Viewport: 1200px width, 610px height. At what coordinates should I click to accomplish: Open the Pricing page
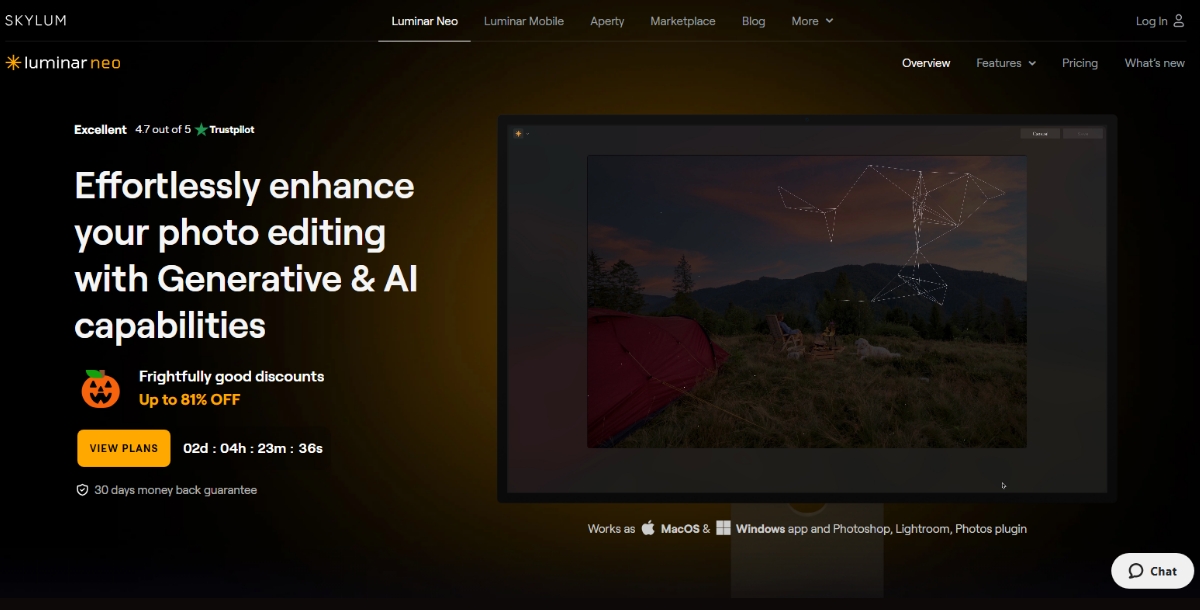click(x=1080, y=63)
